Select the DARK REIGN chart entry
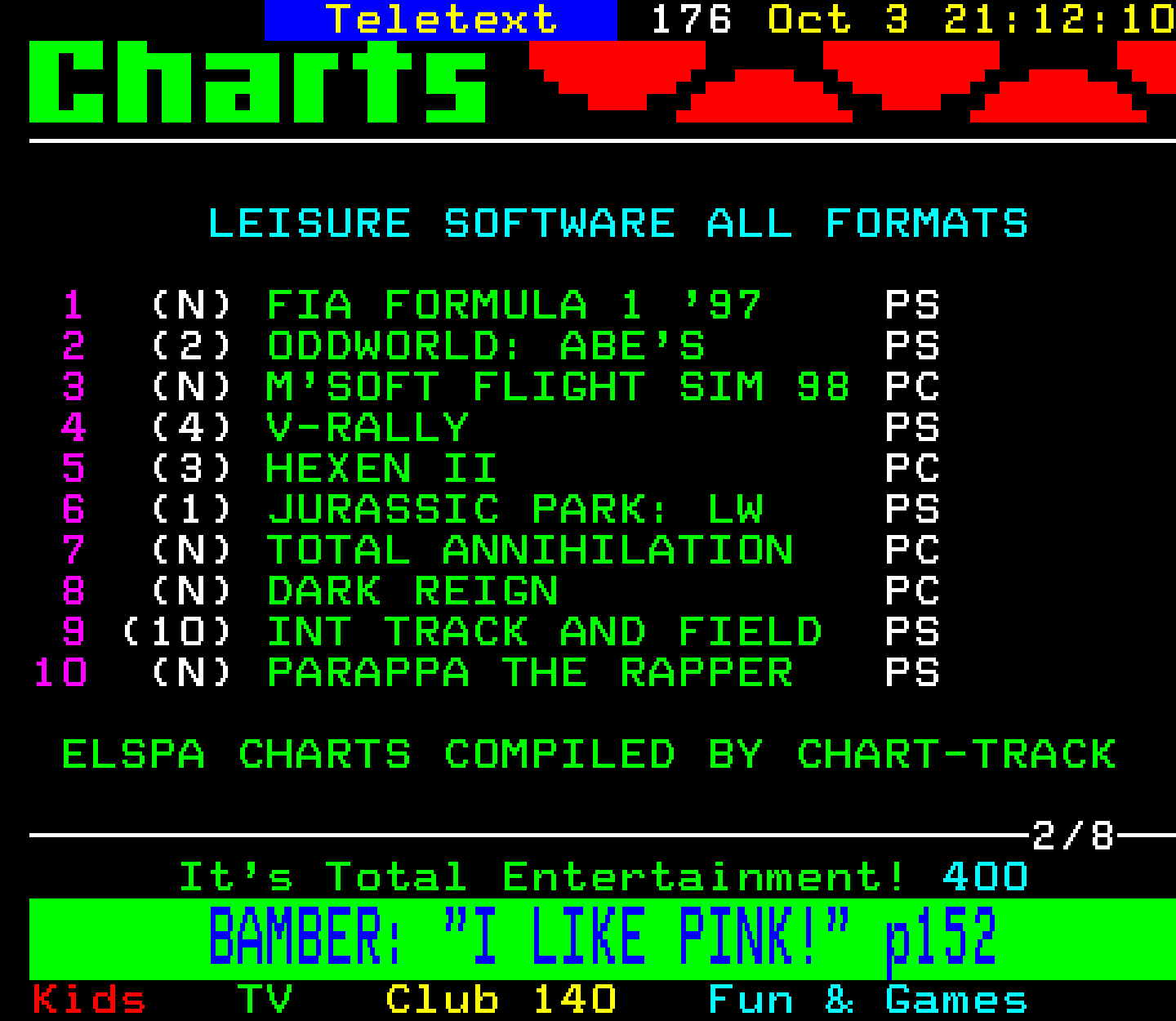1176x1021 pixels. coord(412,591)
